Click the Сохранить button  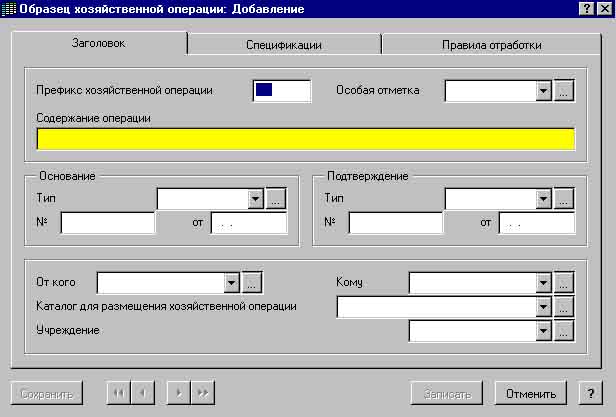tap(47, 393)
